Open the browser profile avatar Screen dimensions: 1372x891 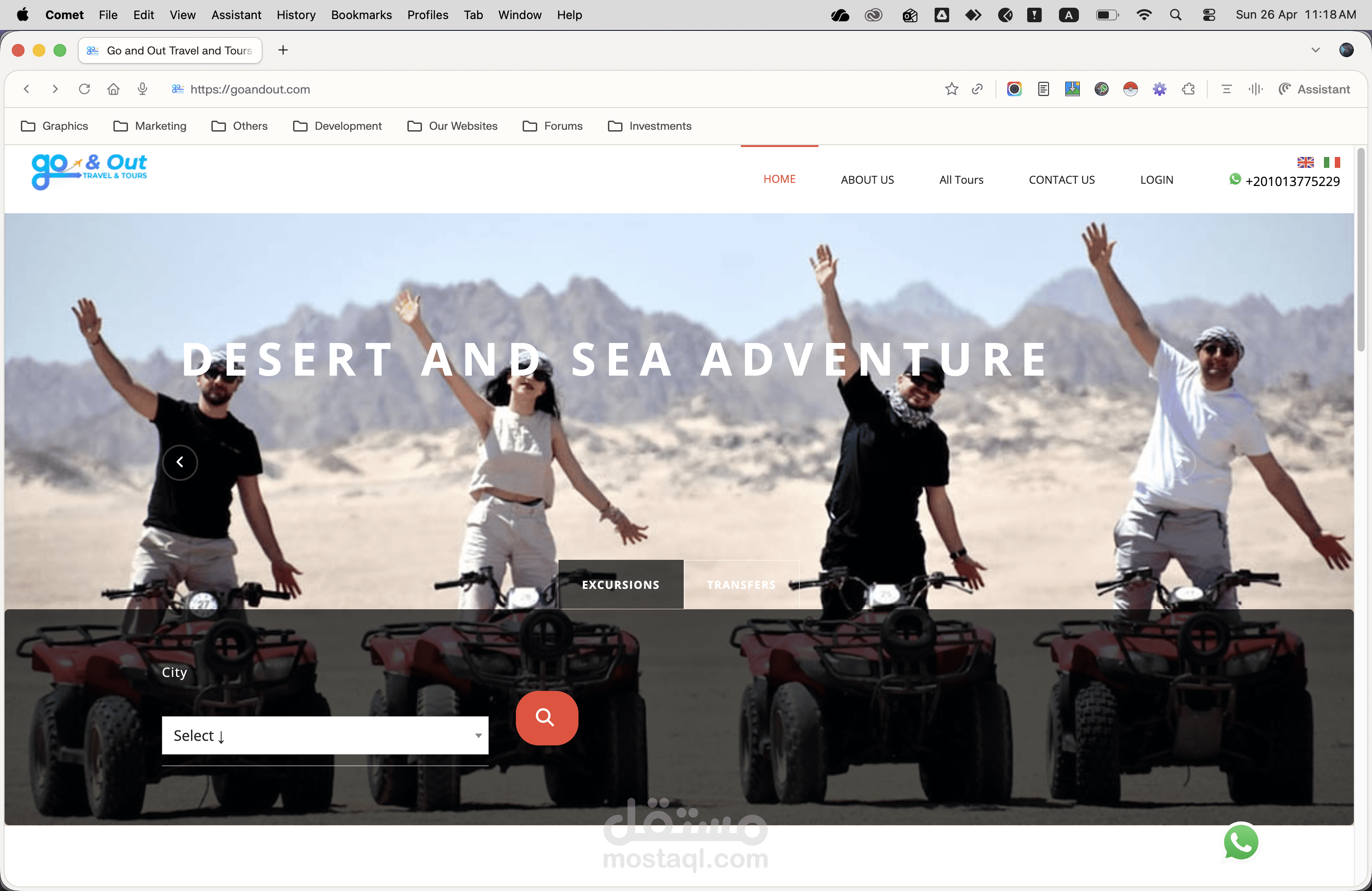1346,50
